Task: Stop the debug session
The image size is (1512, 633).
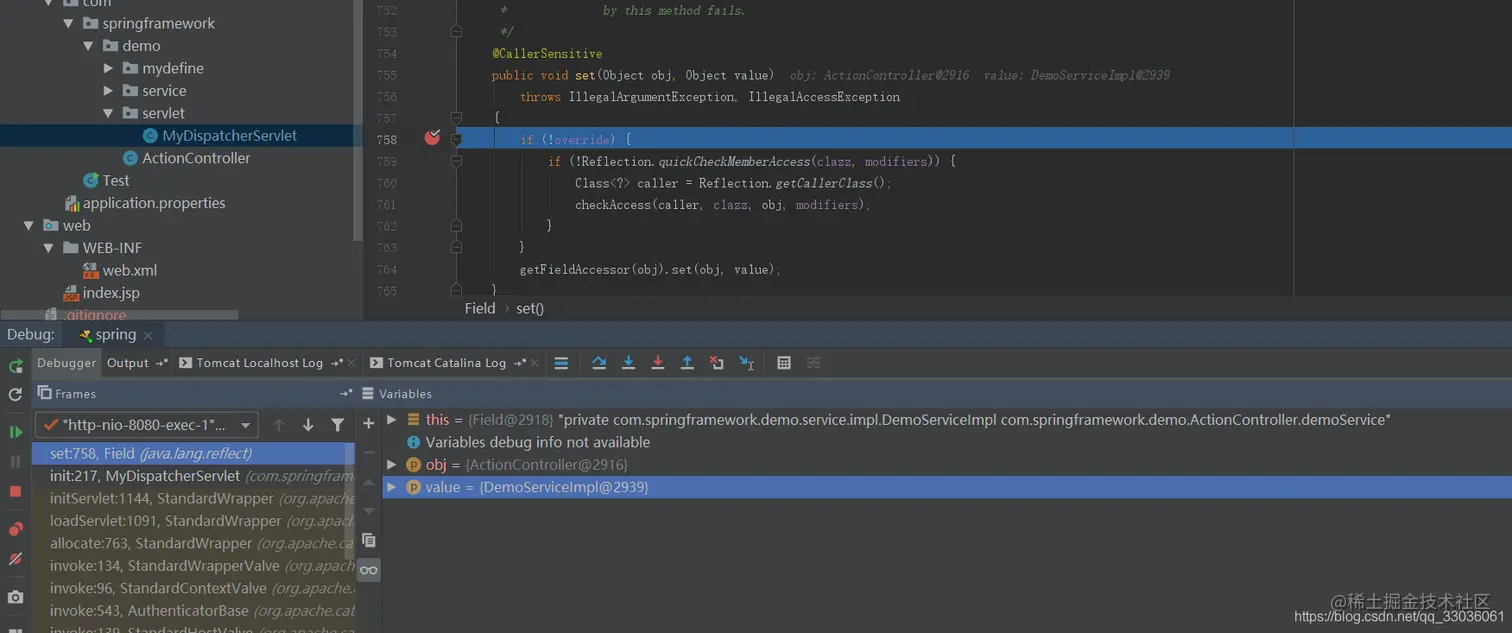Action: tap(15, 491)
